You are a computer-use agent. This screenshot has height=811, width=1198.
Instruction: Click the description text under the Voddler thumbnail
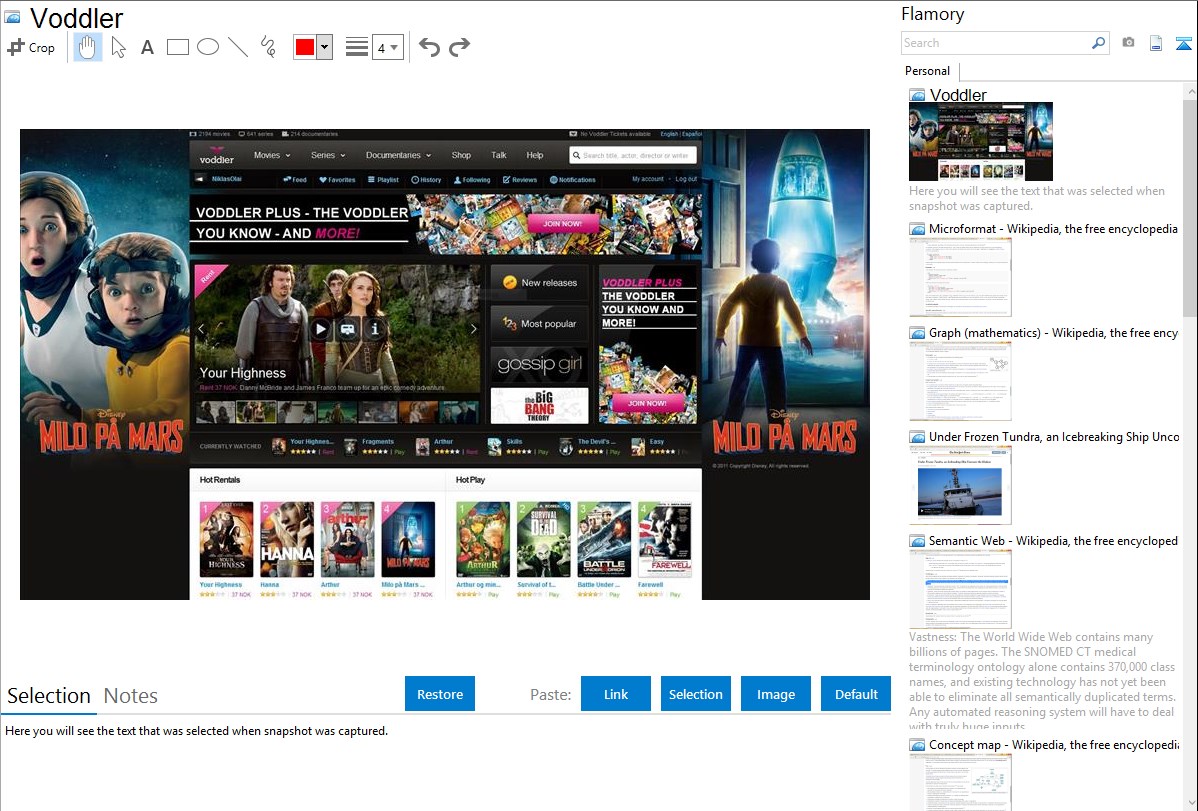(x=1037, y=199)
